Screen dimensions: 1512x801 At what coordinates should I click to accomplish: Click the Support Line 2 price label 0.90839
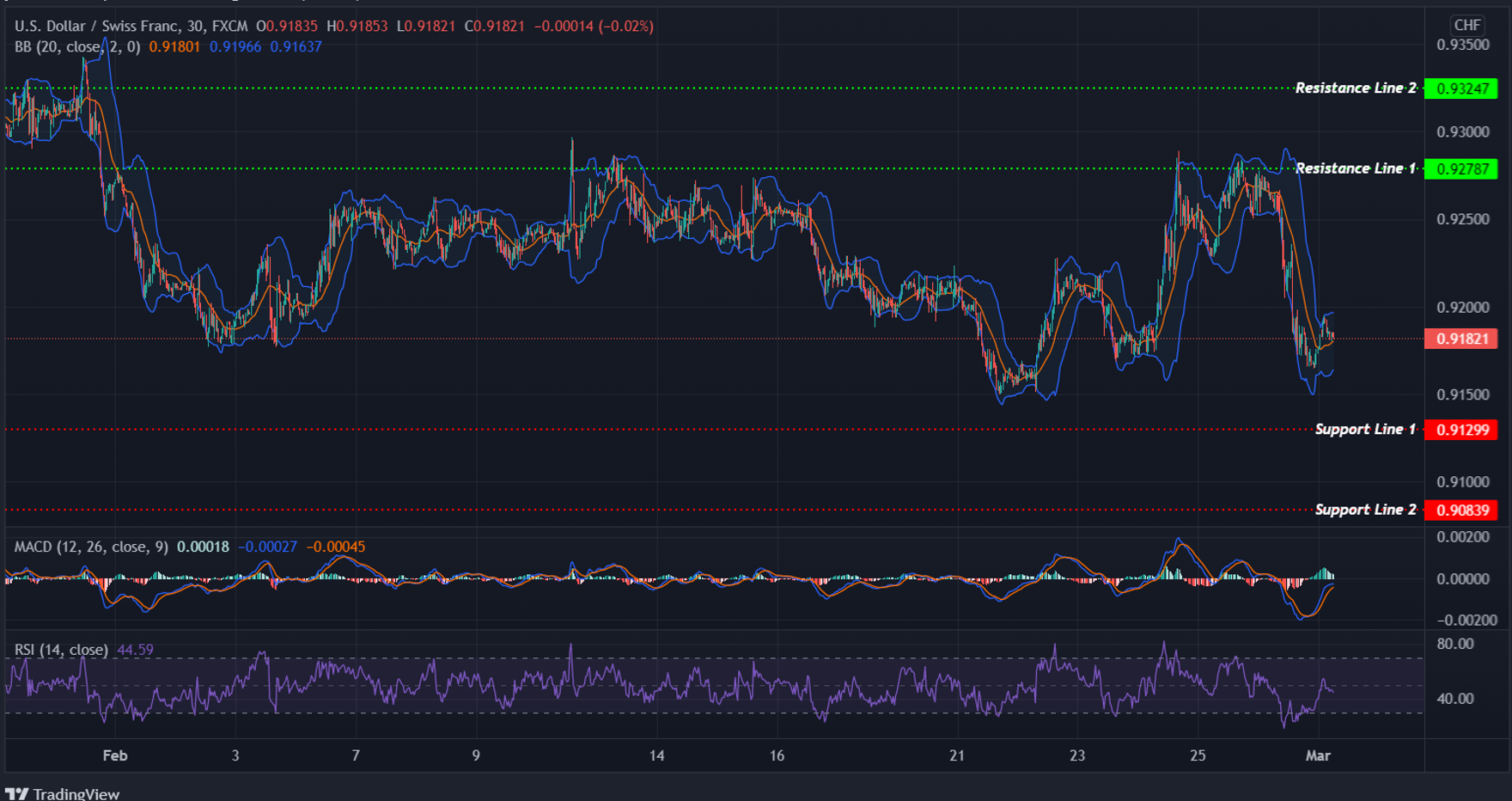(1461, 510)
